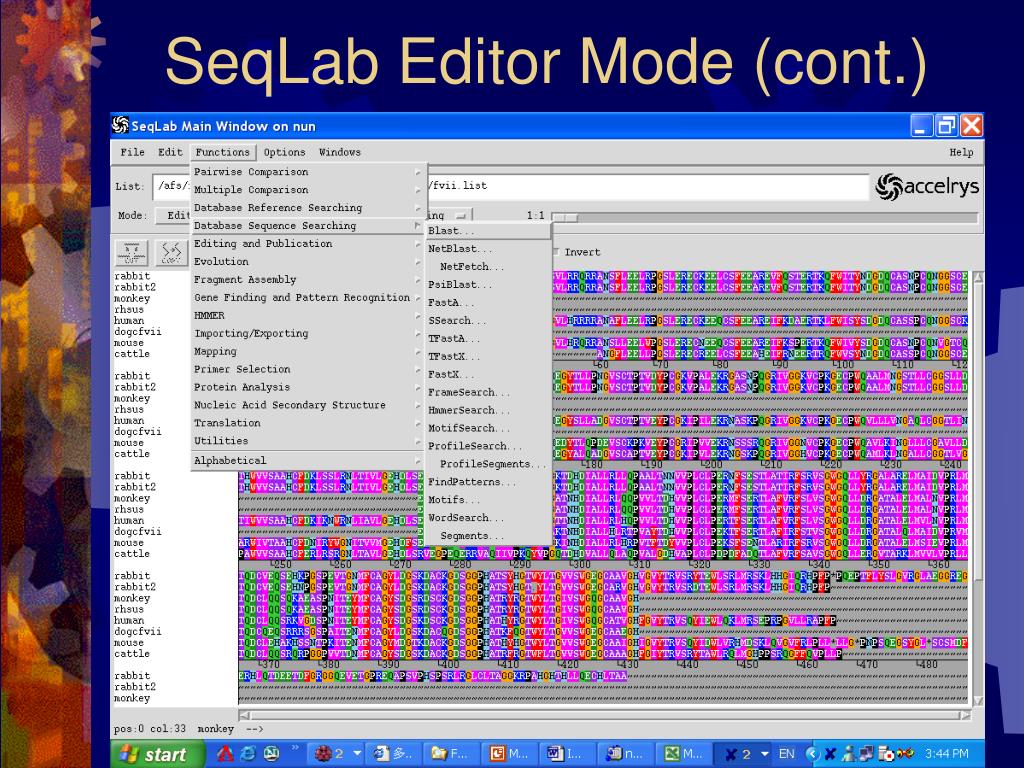Expand the Pairwise Comparison submenu
The height and width of the screenshot is (768, 1024).
pyautogui.click(x=308, y=172)
